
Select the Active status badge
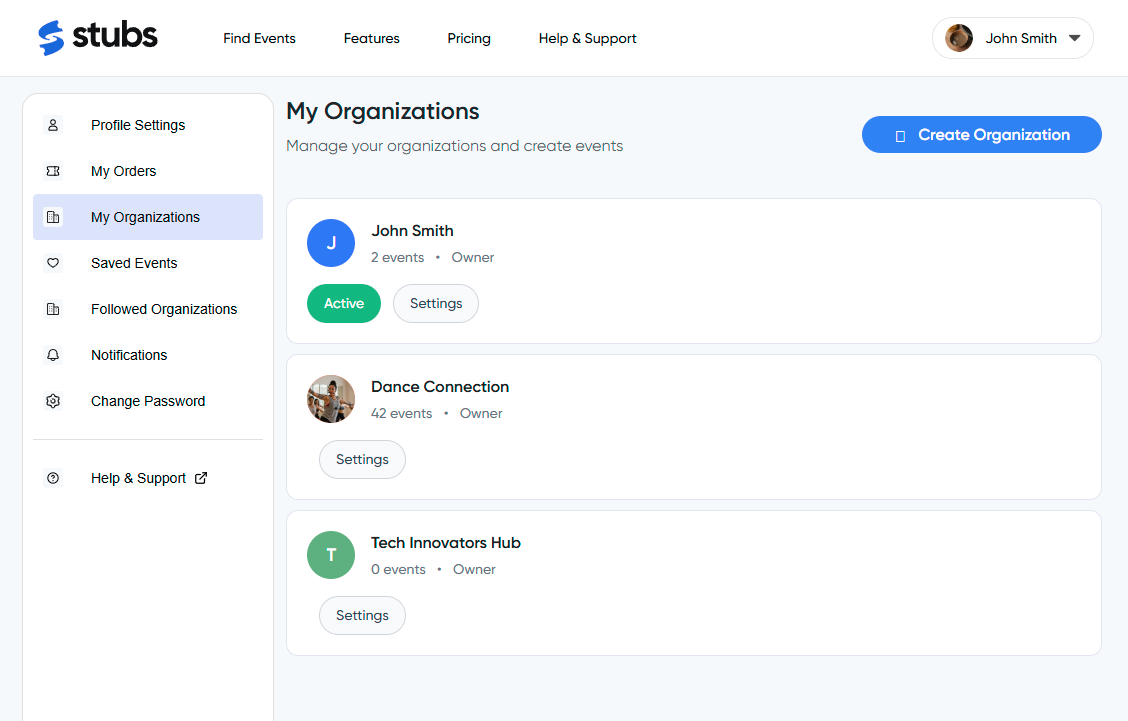(x=344, y=303)
